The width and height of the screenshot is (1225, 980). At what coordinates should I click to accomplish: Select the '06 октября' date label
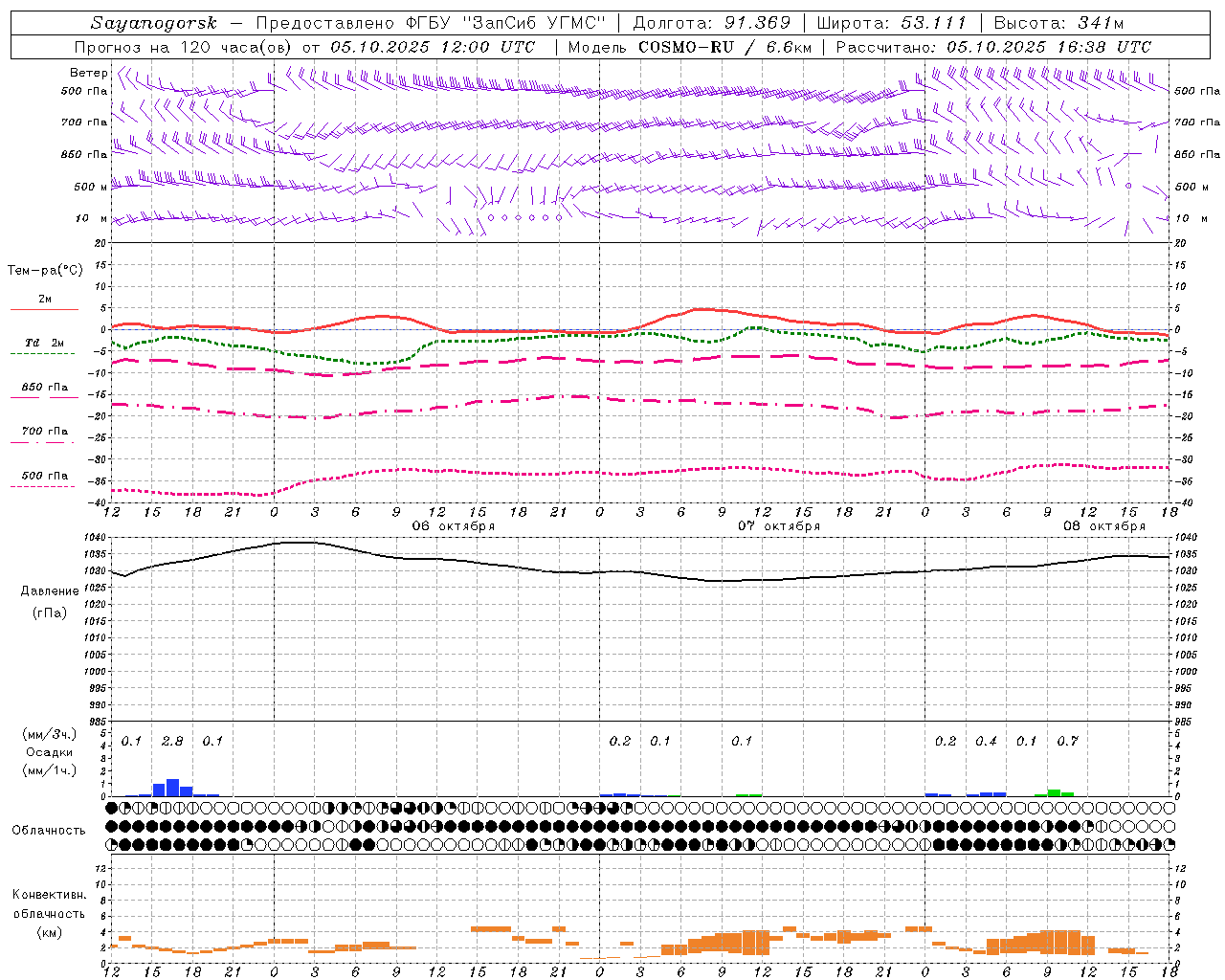pos(454,526)
